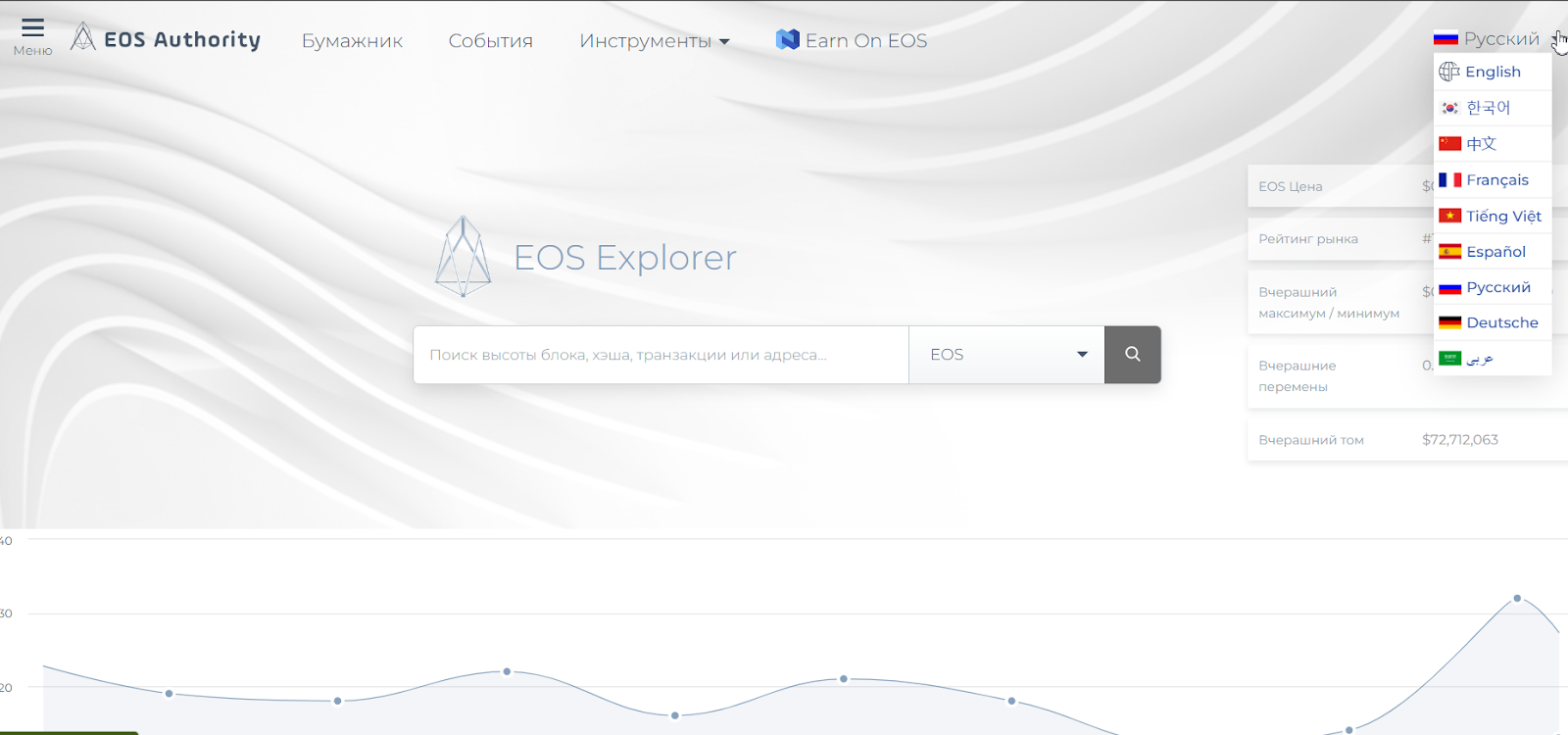This screenshot has width=1568, height=735.
Task: Click the Chinese flag icon
Action: click(1450, 144)
